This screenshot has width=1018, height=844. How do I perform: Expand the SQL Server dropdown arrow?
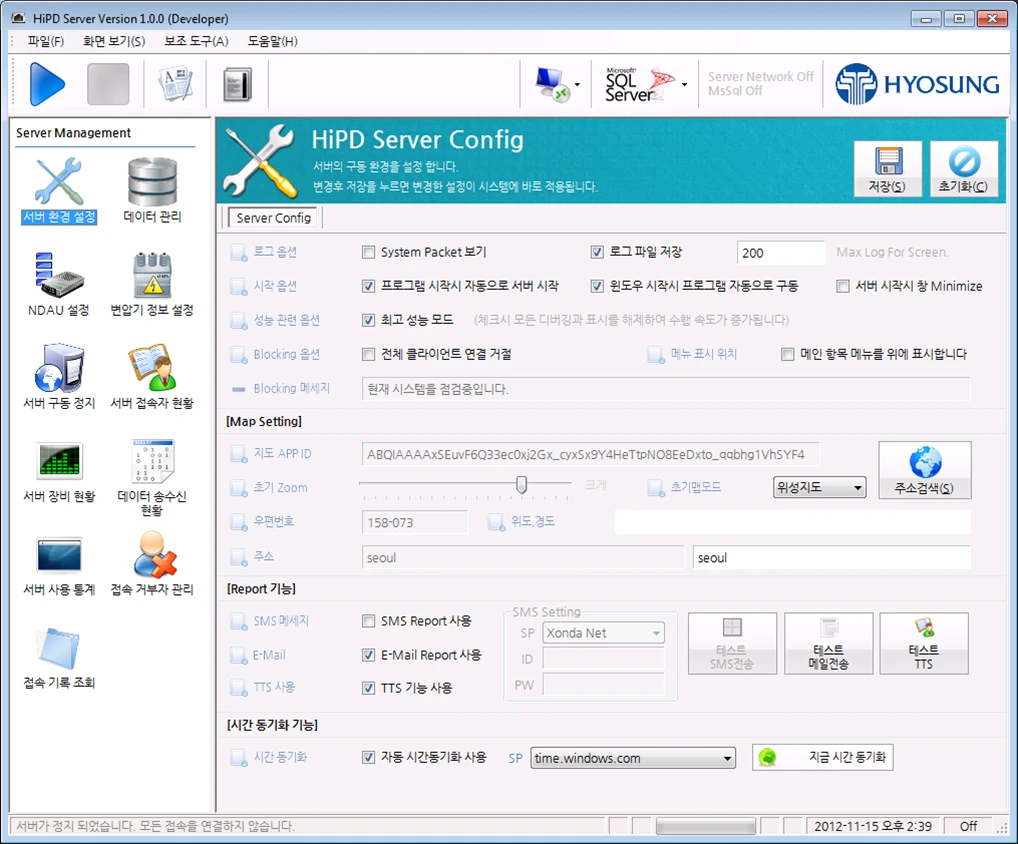(684, 85)
